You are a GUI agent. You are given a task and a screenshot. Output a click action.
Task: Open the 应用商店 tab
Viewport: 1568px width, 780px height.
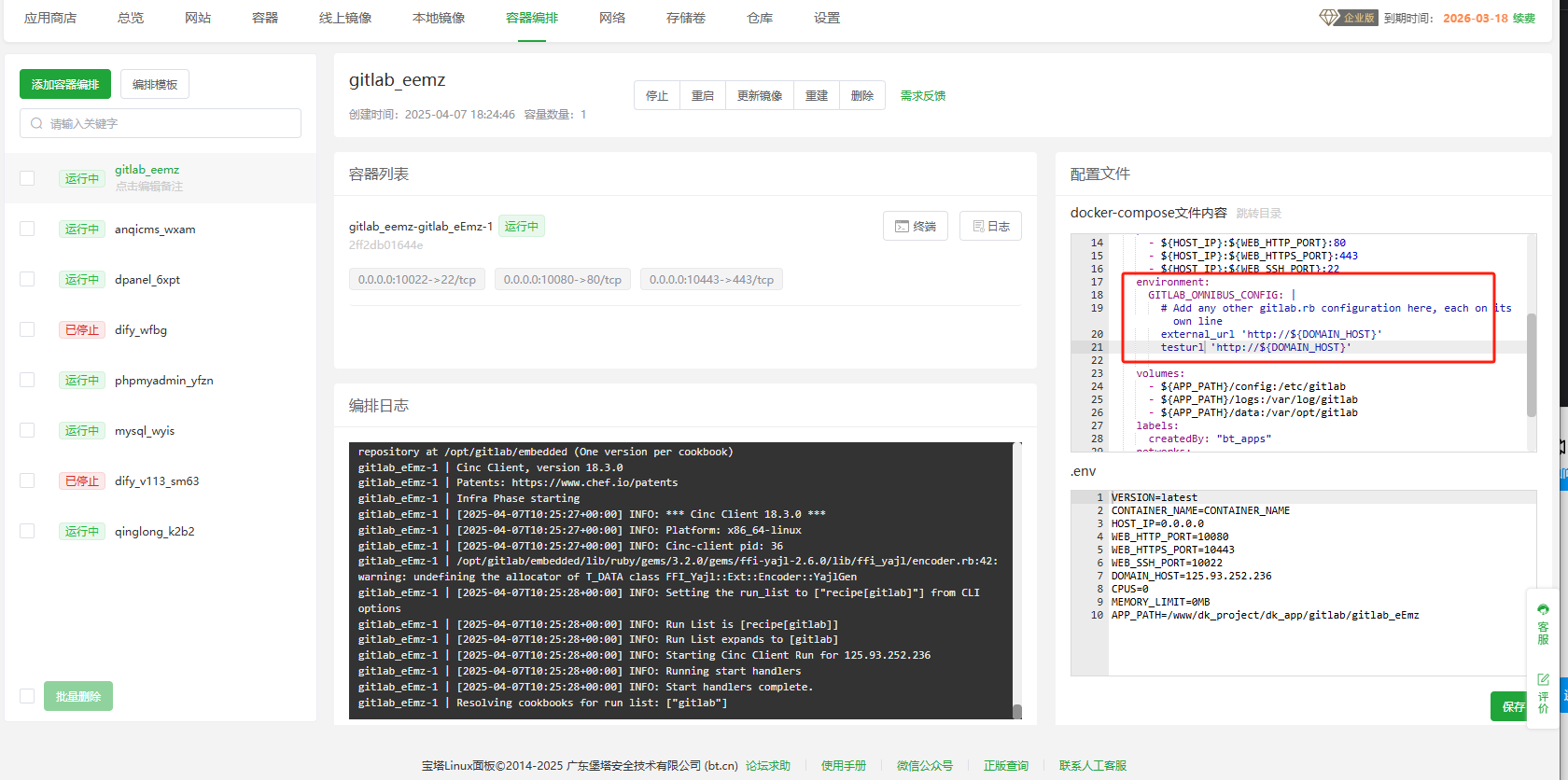[50, 18]
